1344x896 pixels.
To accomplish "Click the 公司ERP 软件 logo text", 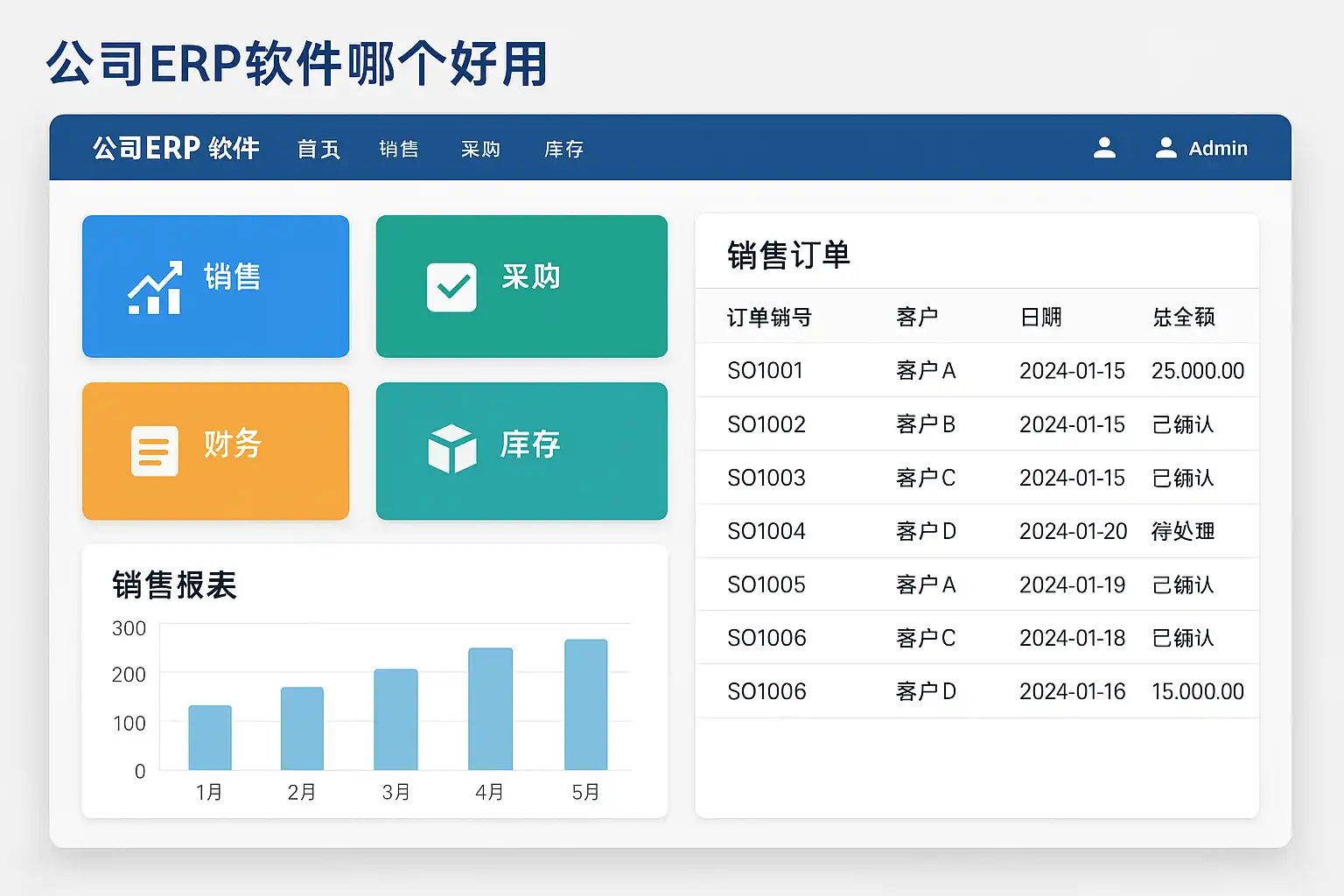I will pyautogui.click(x=176, y=148).
